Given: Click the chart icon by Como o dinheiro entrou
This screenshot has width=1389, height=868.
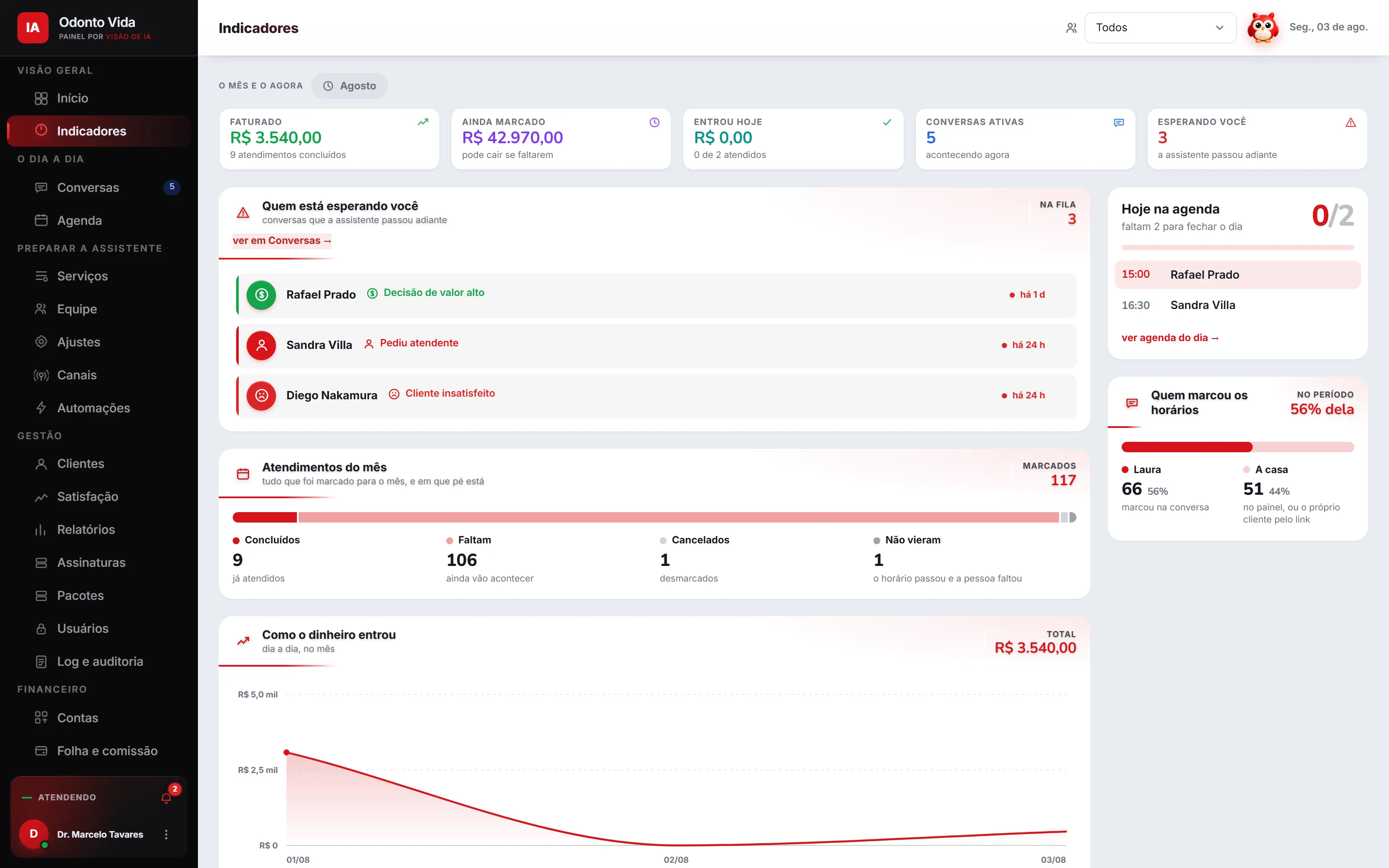Looking at the screenshot, I should coord(243,641).
